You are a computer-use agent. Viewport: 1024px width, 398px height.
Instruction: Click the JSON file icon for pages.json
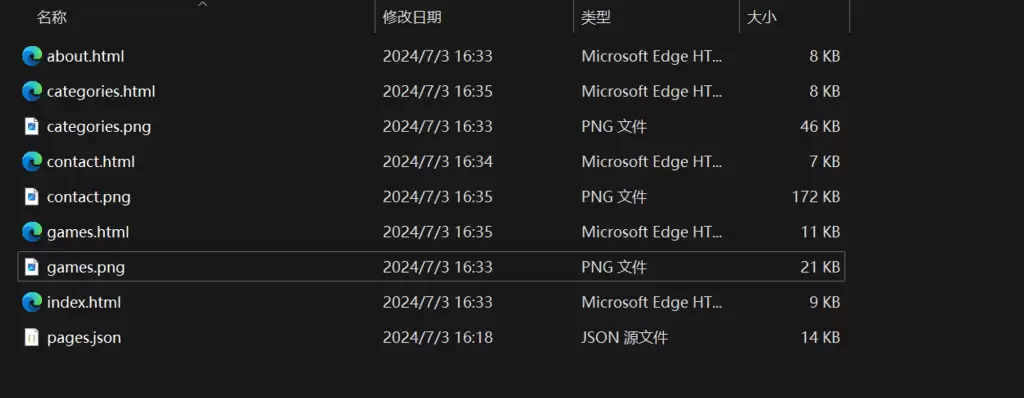click(31, 337)
